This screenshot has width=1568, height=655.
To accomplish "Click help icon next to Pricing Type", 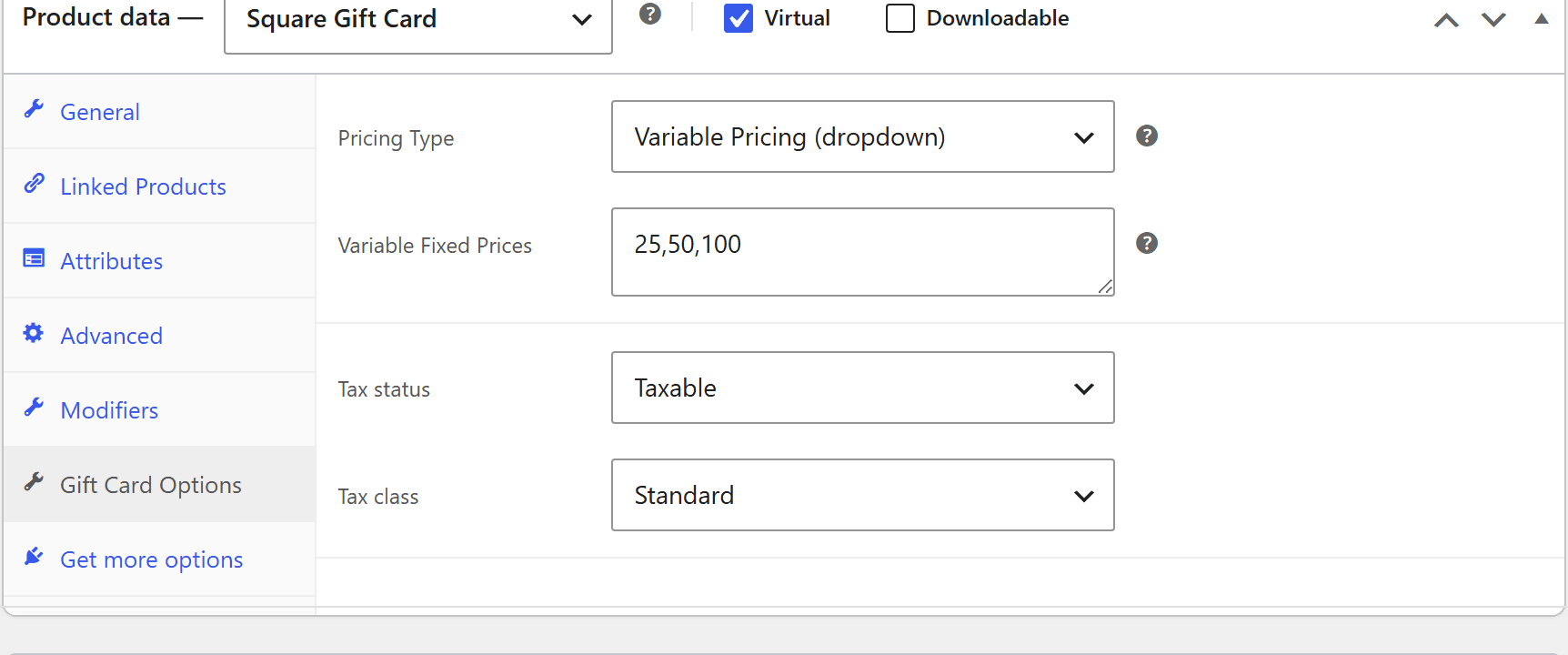I will click(1147, 136).
